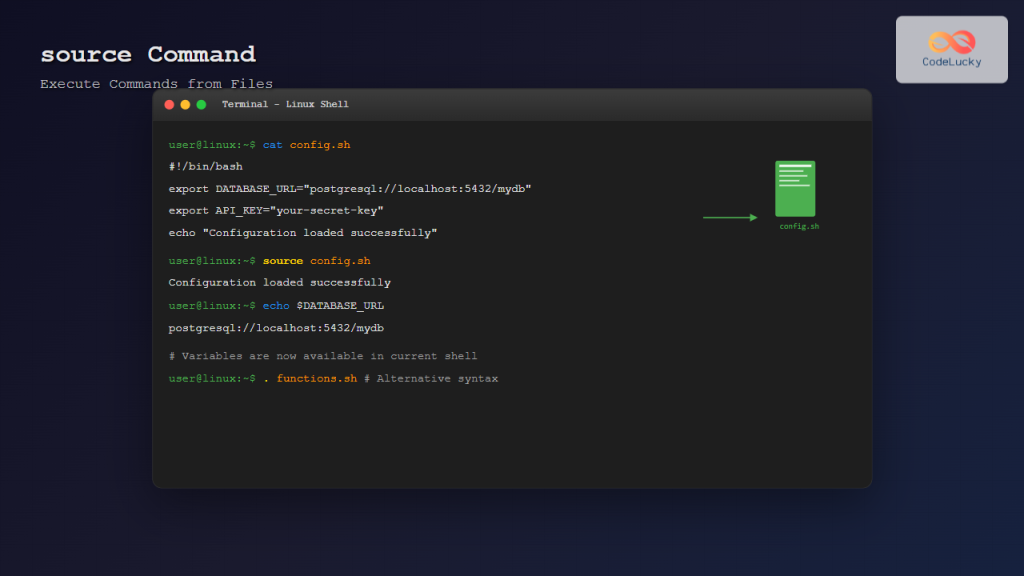Click the config.sh label under the file icon
Image resolution: width=1024 pixels, height=576 pixels.
[x=799, y=227]
